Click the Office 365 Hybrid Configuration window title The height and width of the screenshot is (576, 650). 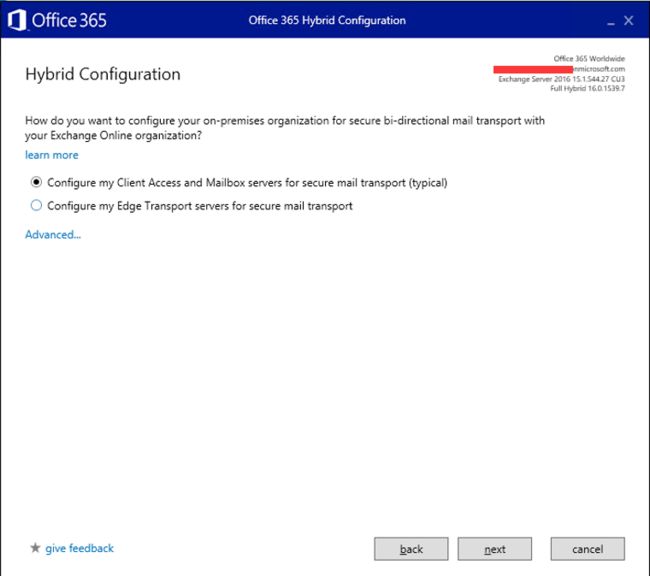click(327, 20)
